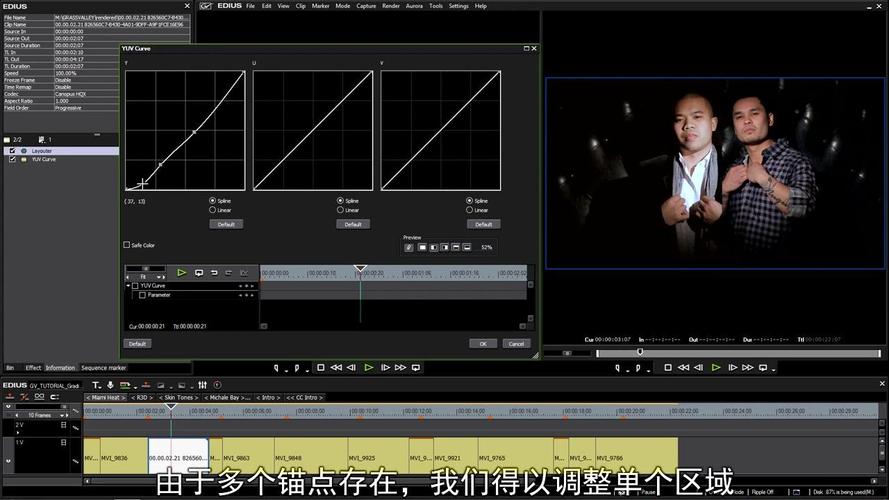Click the graph view icon in keyframe toolbar

click(x=244, y=273)
